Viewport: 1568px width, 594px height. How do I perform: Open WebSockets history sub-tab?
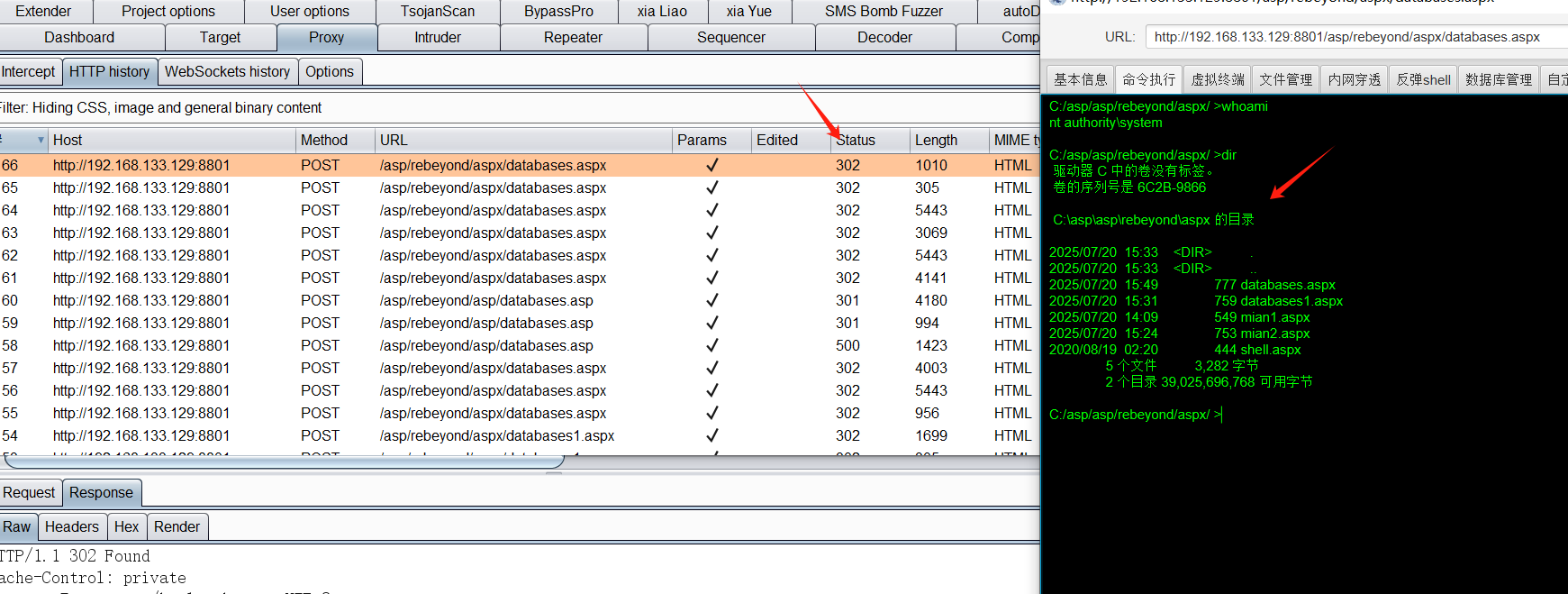coord(227,71)
